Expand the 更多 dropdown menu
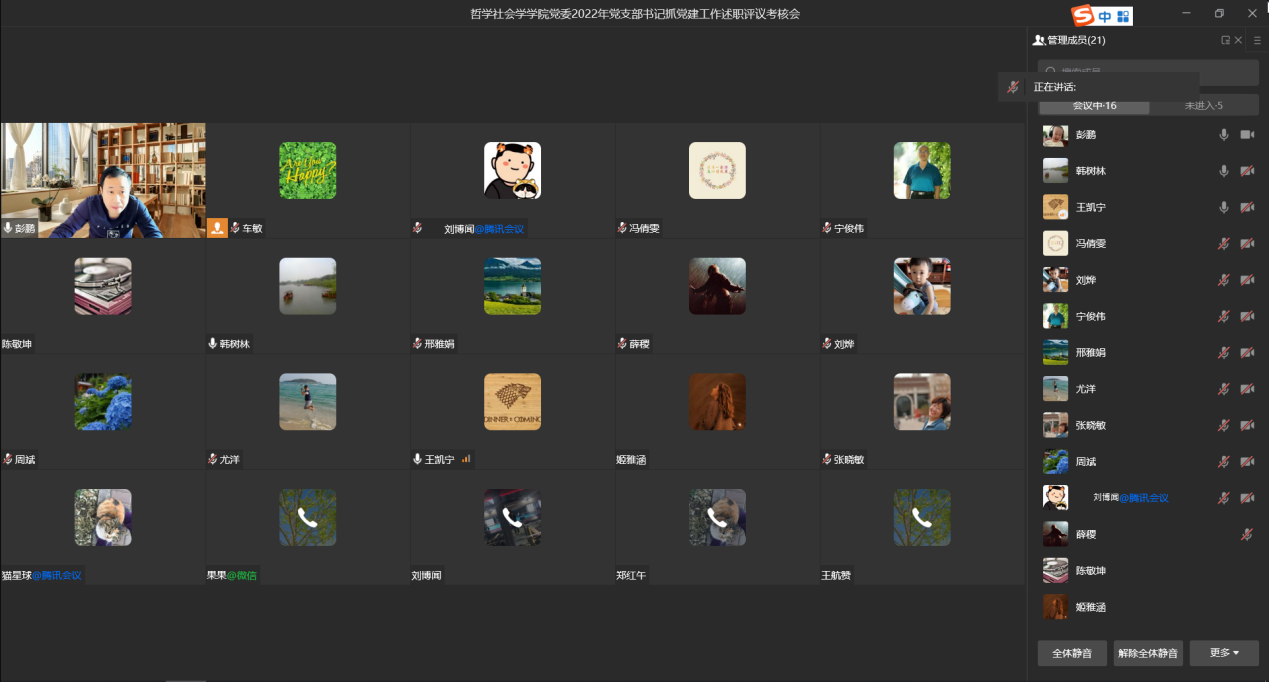1269x682 pixels. (1224, 653)
